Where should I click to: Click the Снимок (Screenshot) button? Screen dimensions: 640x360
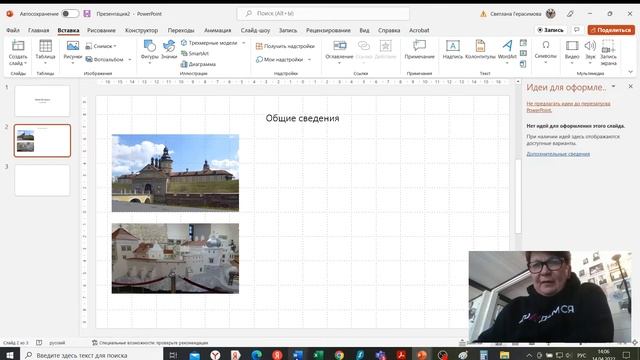coord(100,46)
